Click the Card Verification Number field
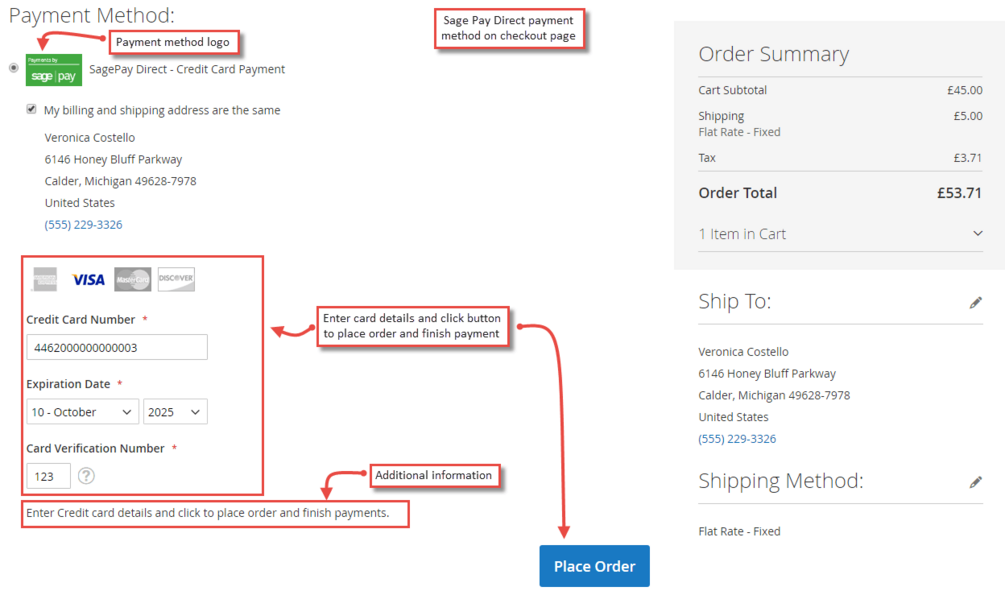 pos(49,476)
